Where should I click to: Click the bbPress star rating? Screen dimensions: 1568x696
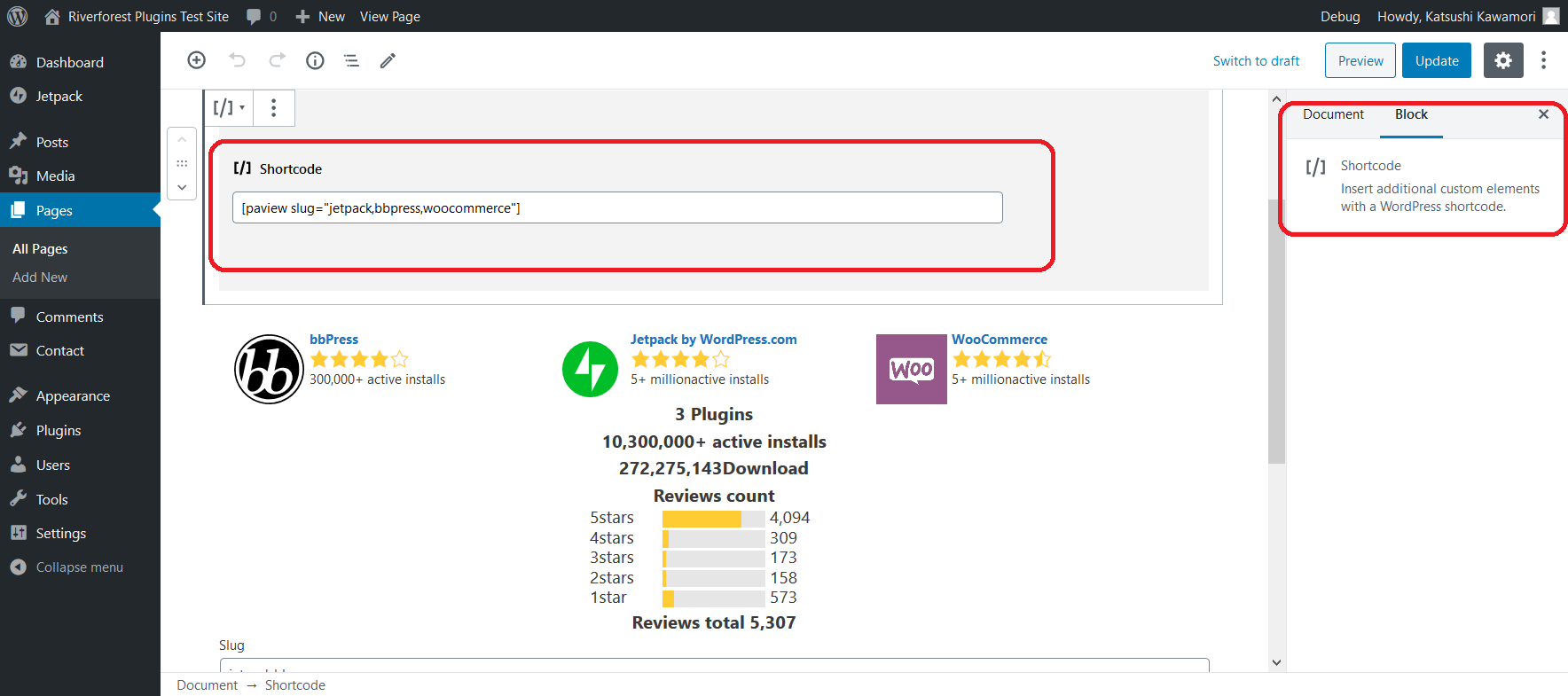(x=359, y=359)
